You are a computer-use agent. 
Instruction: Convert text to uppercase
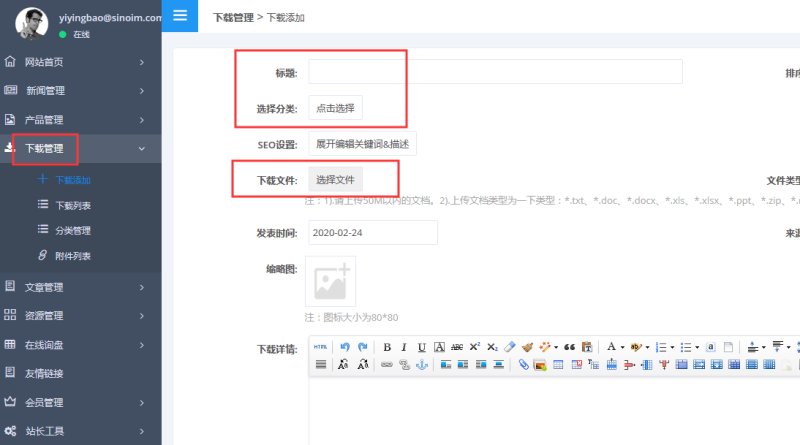pos(343,364)
